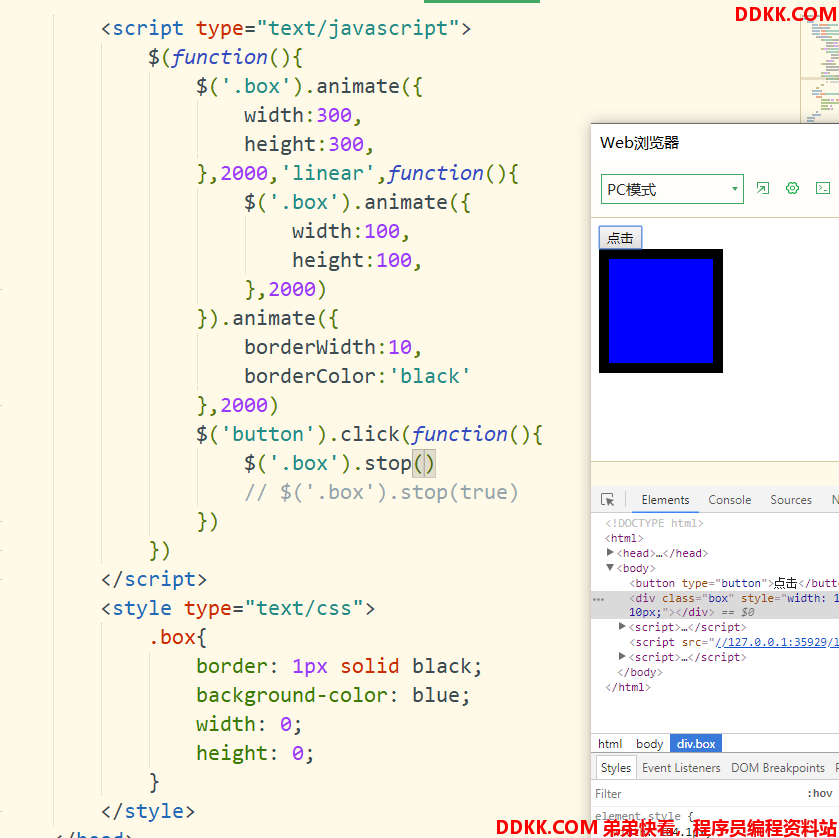Place cursor inside the stop() parentheses
Image resolution: width=839 pixels, height=838 pixels.
coord(424,463)
